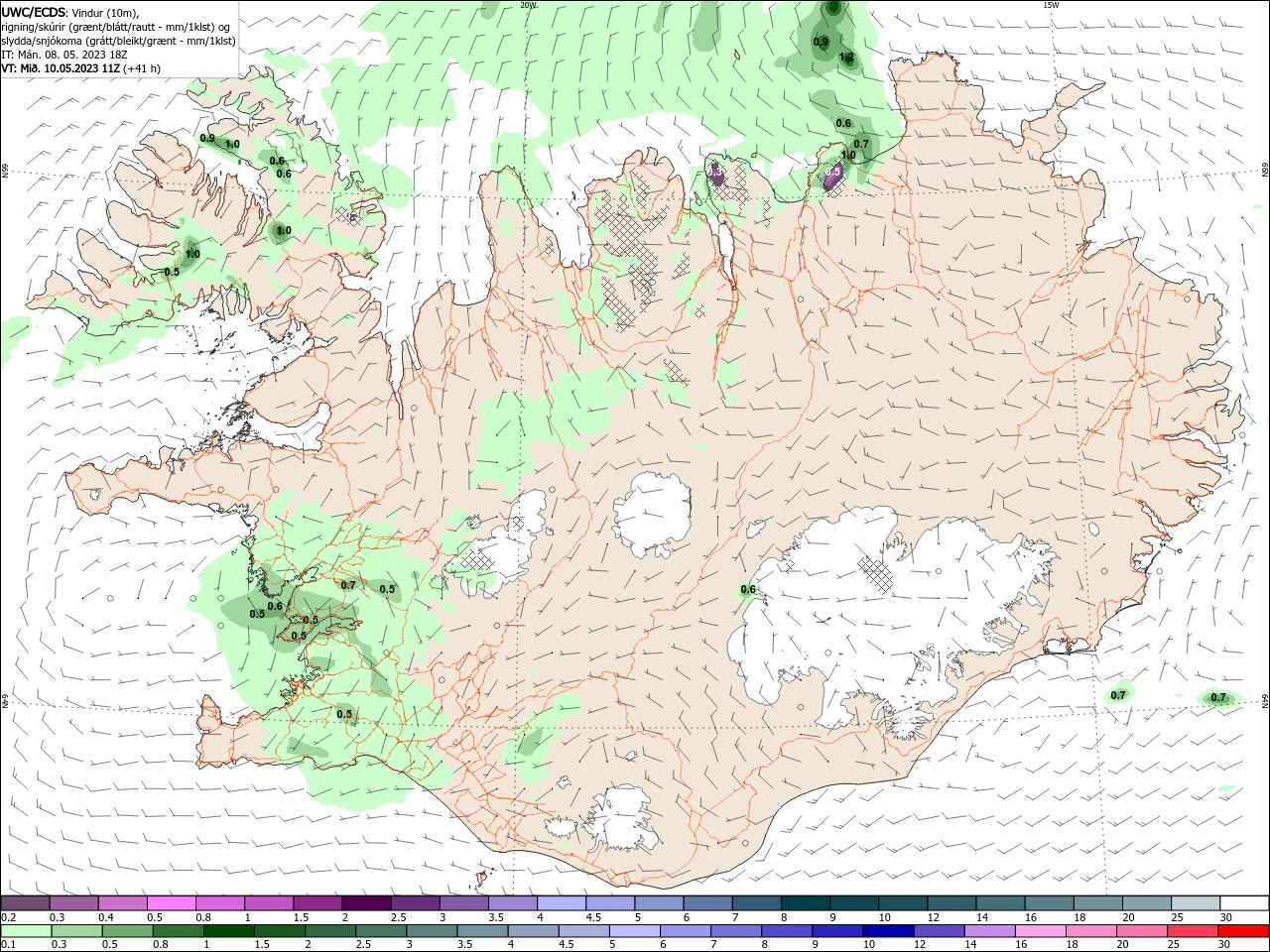
Task: Click the 66N latitude label on left edge
Action: 5,172
